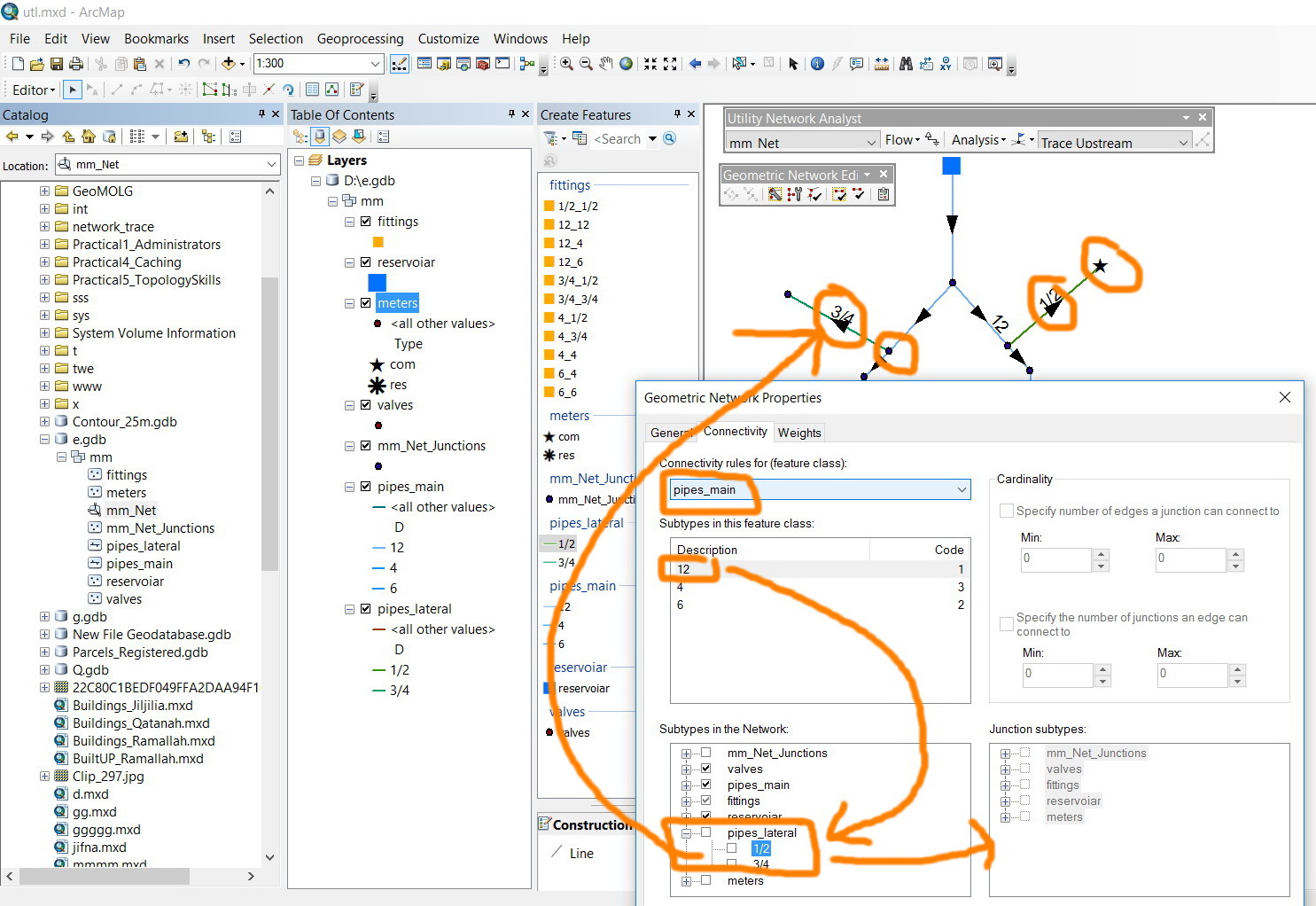Open the Geoprocessing menu
This screenshot has height=906, width=1316.
point(360,39)
